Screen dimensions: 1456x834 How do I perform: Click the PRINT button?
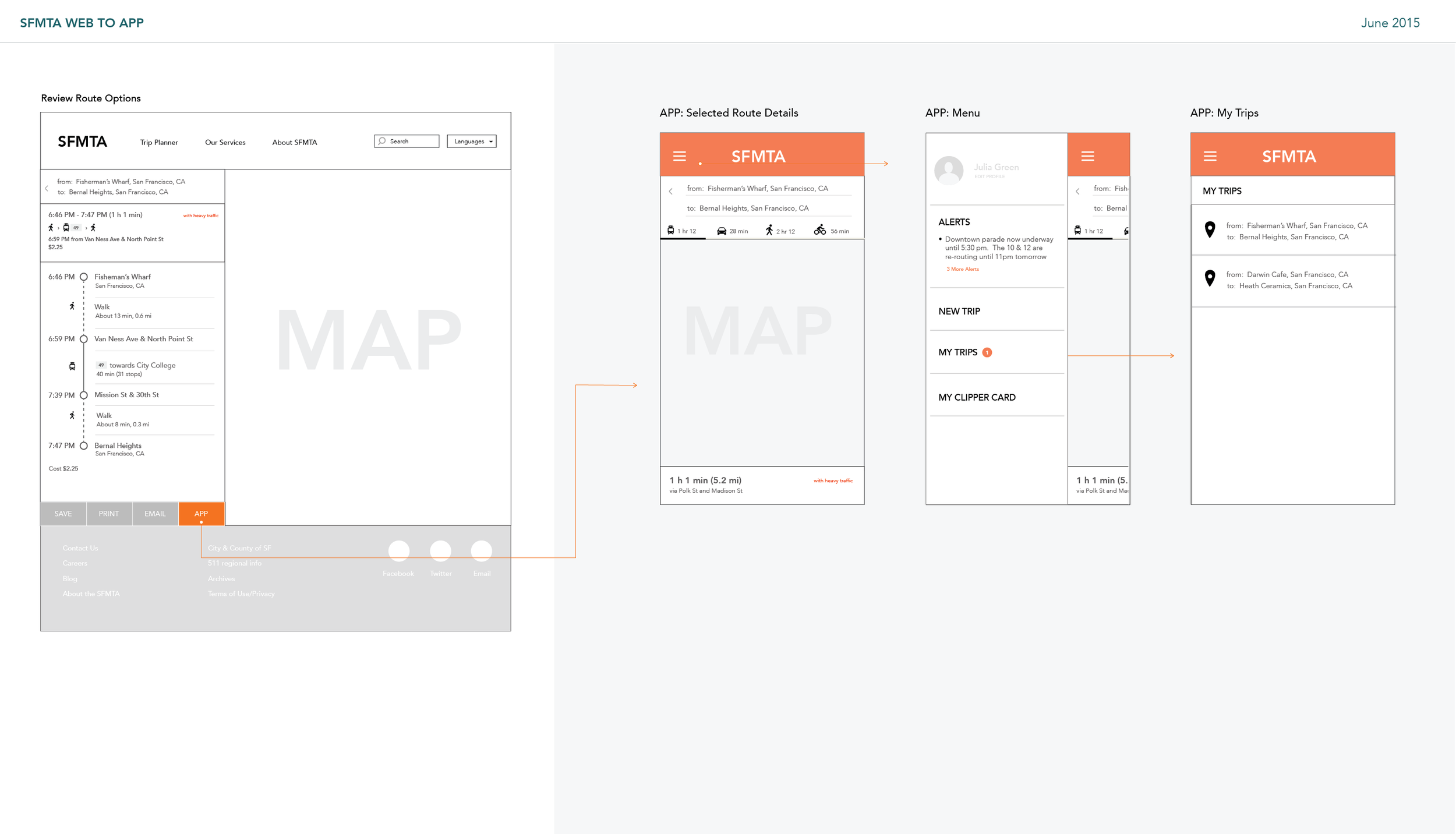(109, 514)
